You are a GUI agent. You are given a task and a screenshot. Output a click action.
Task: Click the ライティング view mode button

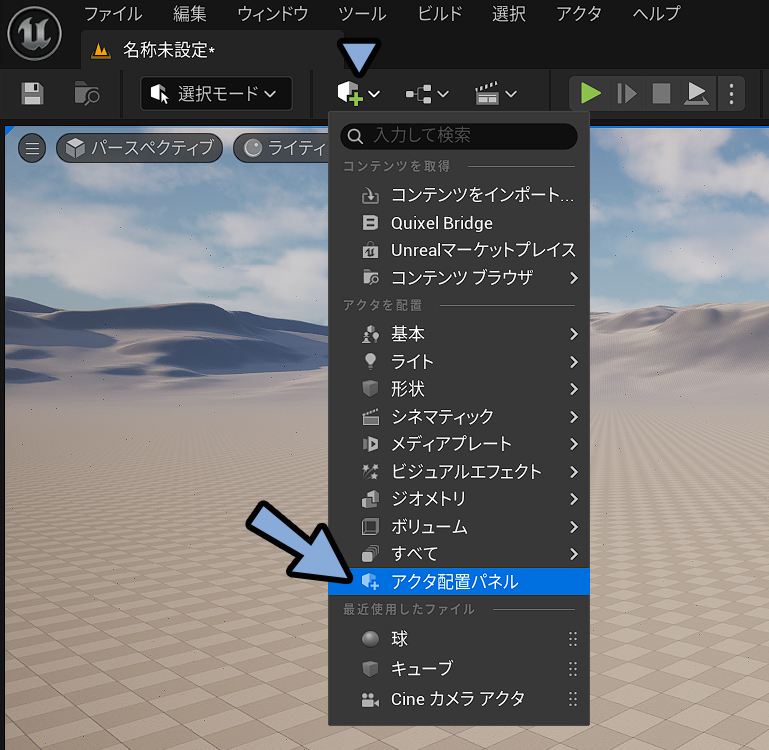pyautogui.click(x=281, y=148)
